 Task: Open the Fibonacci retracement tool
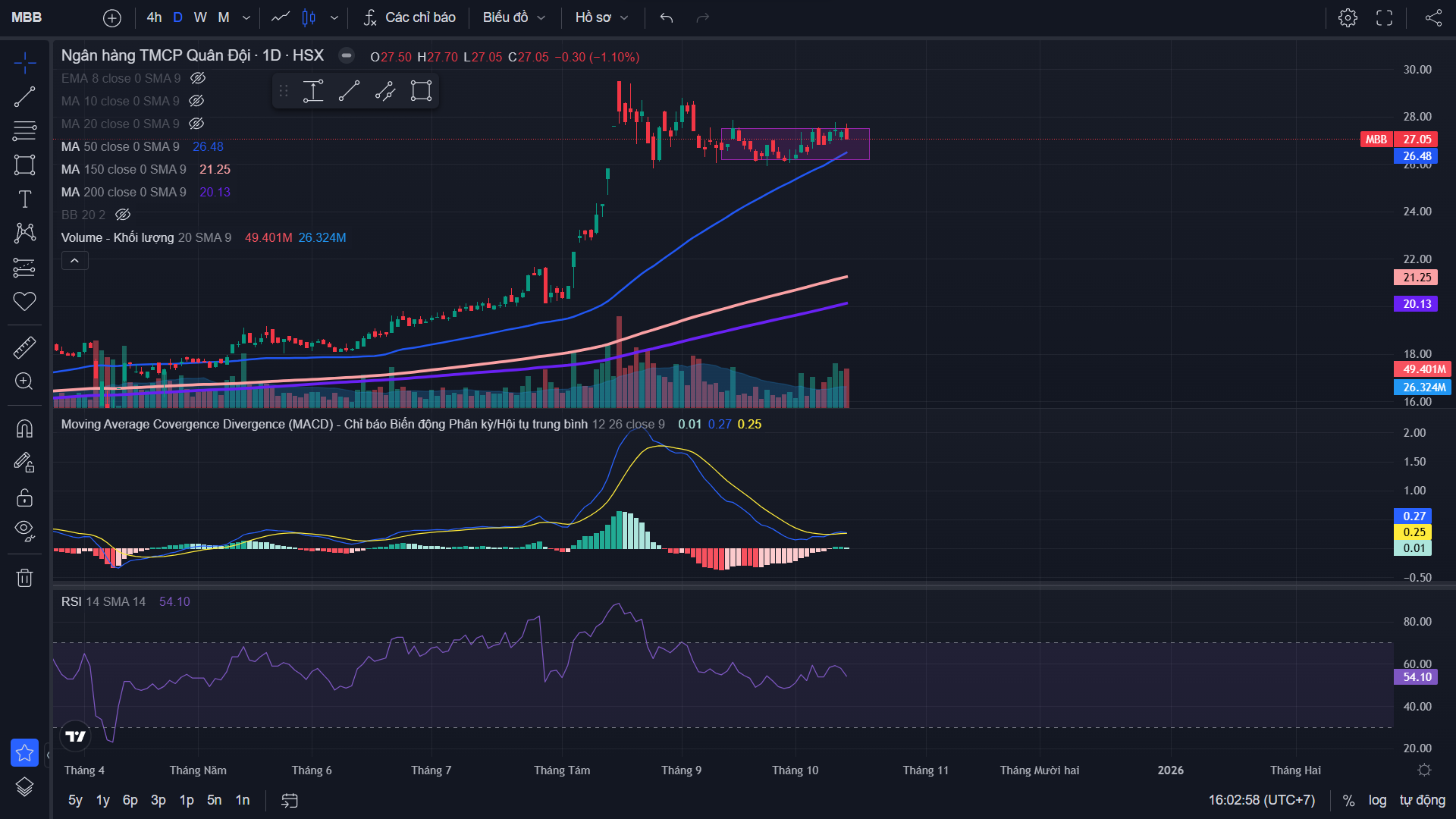(x=24, y=130)
